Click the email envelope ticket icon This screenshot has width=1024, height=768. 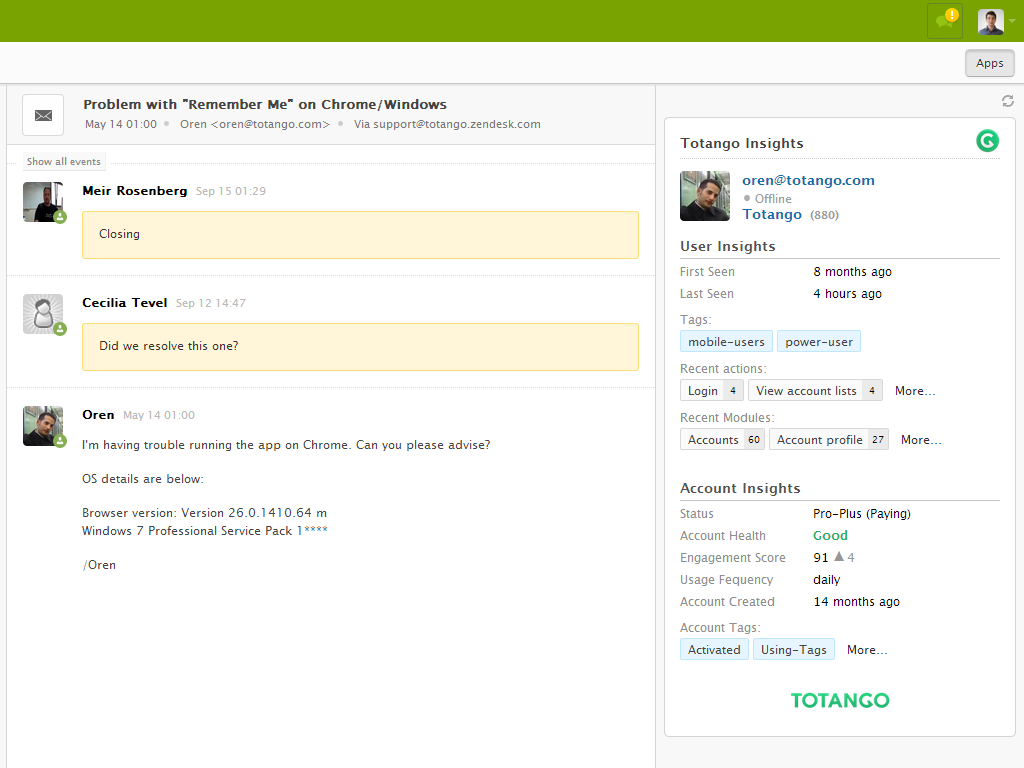(x=43, y=116)
